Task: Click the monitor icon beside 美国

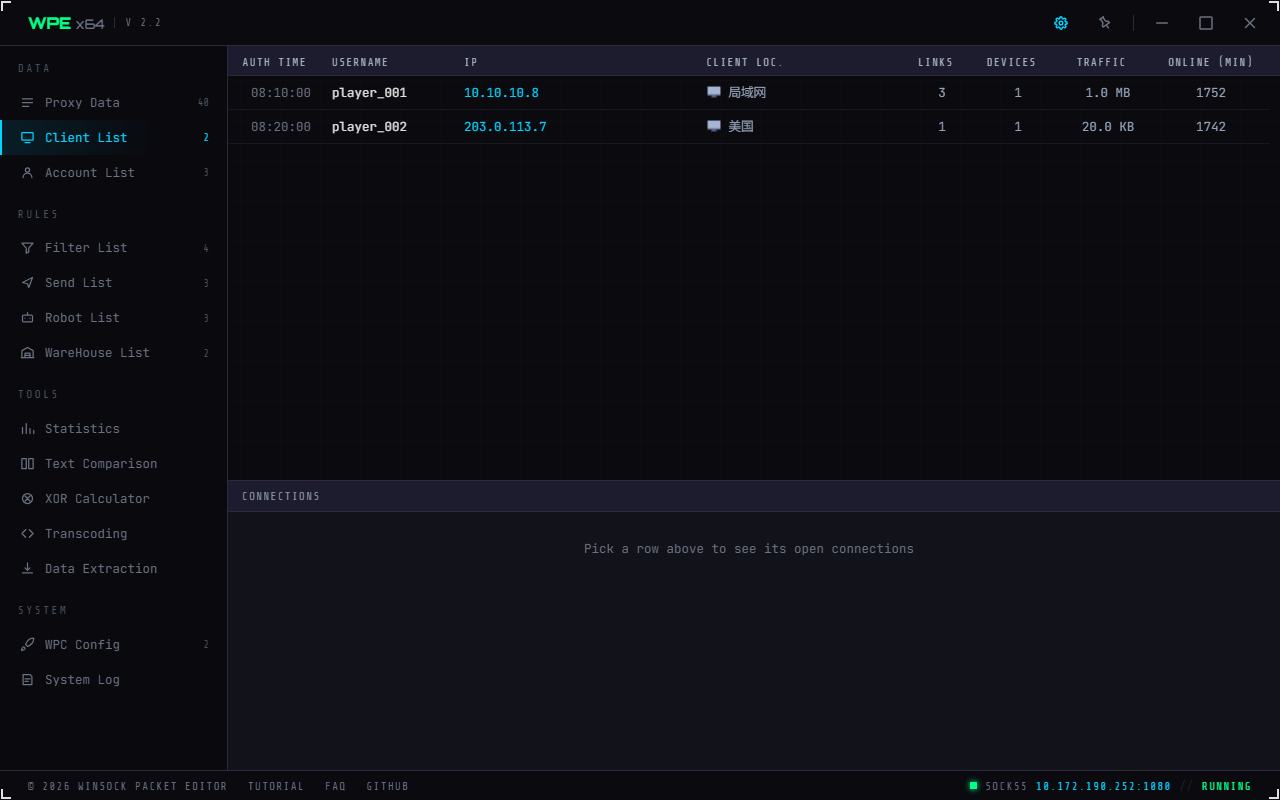Action: 714,126
